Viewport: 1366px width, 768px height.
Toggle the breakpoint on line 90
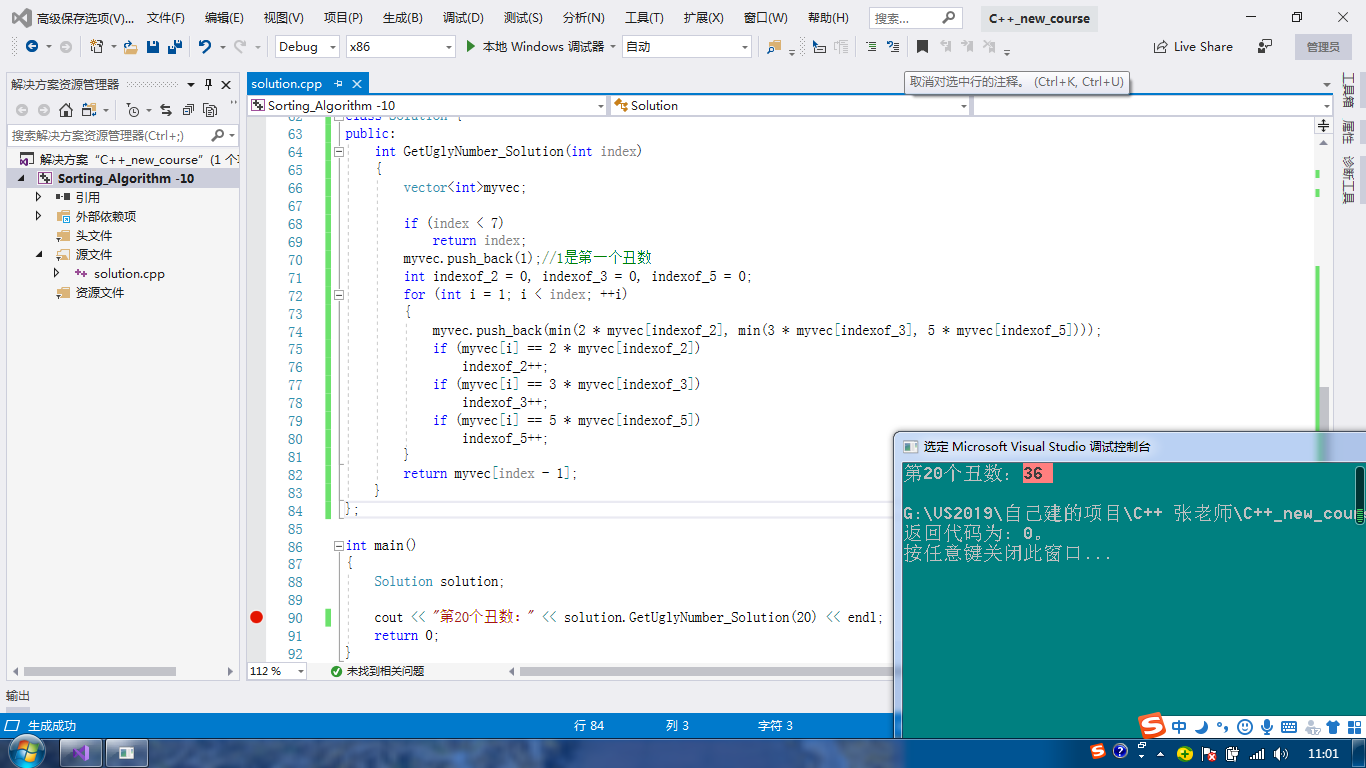tap(256, 618)
